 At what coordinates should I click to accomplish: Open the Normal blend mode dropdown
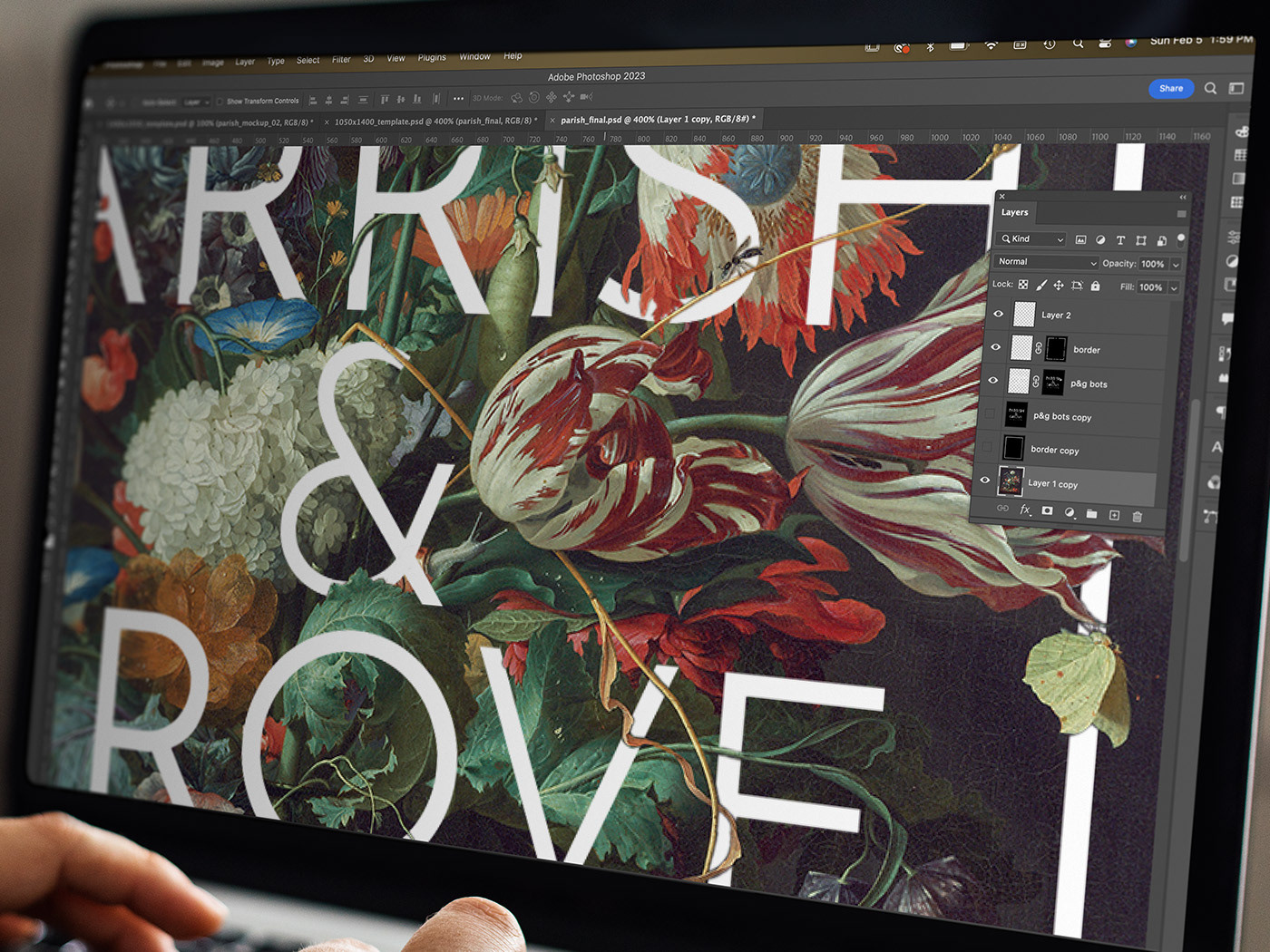click(x=1046, y=262)
